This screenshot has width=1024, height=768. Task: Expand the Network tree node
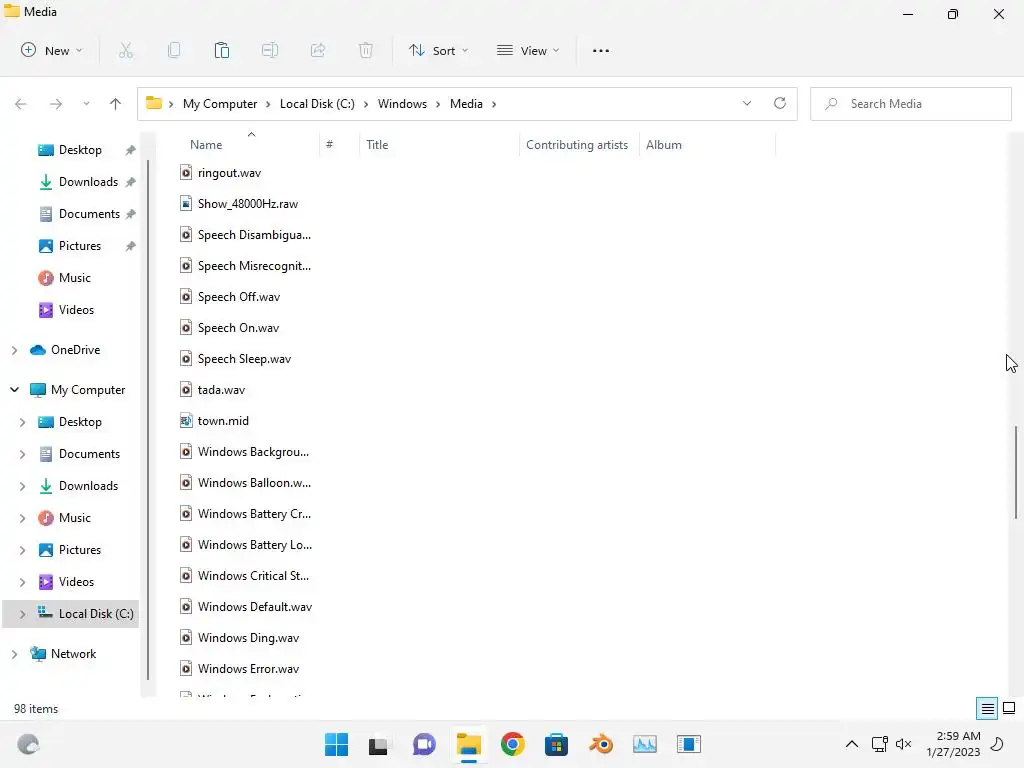tap(14, 654)
